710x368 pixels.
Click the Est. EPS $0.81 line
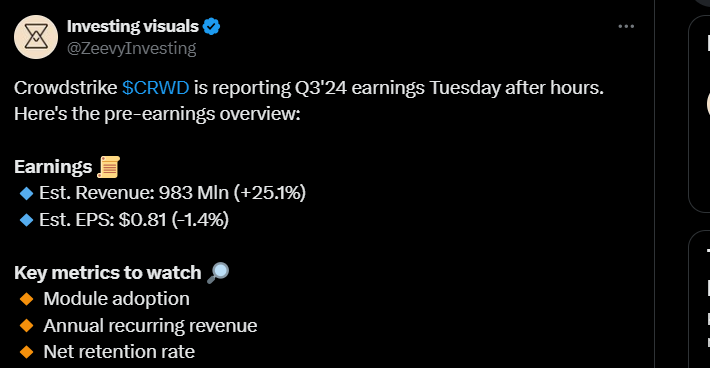pyautogui.click(x=134, y=220)
